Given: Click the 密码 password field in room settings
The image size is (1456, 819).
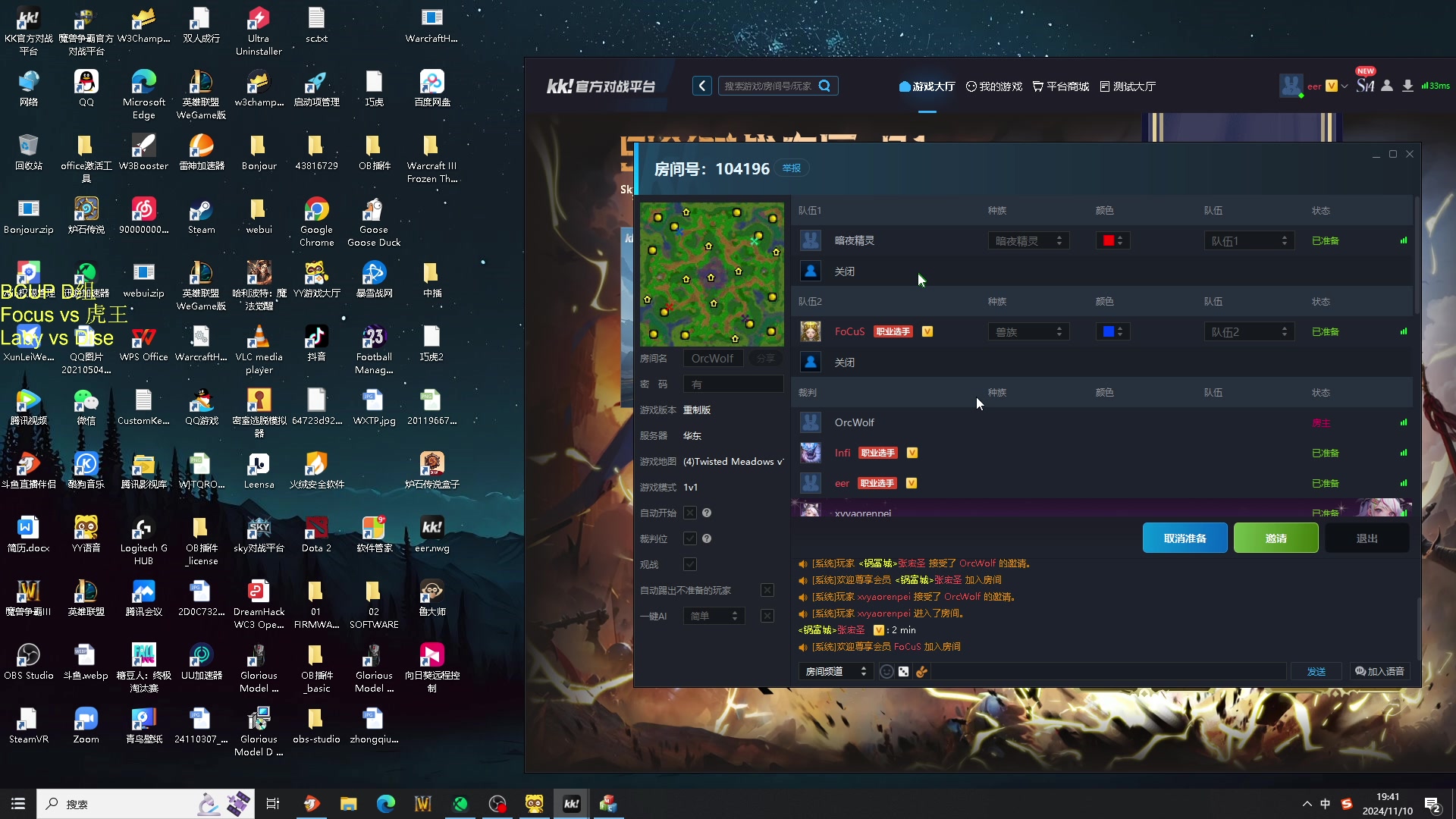Looking at the screenshot, I should click(x=733, y=384).
